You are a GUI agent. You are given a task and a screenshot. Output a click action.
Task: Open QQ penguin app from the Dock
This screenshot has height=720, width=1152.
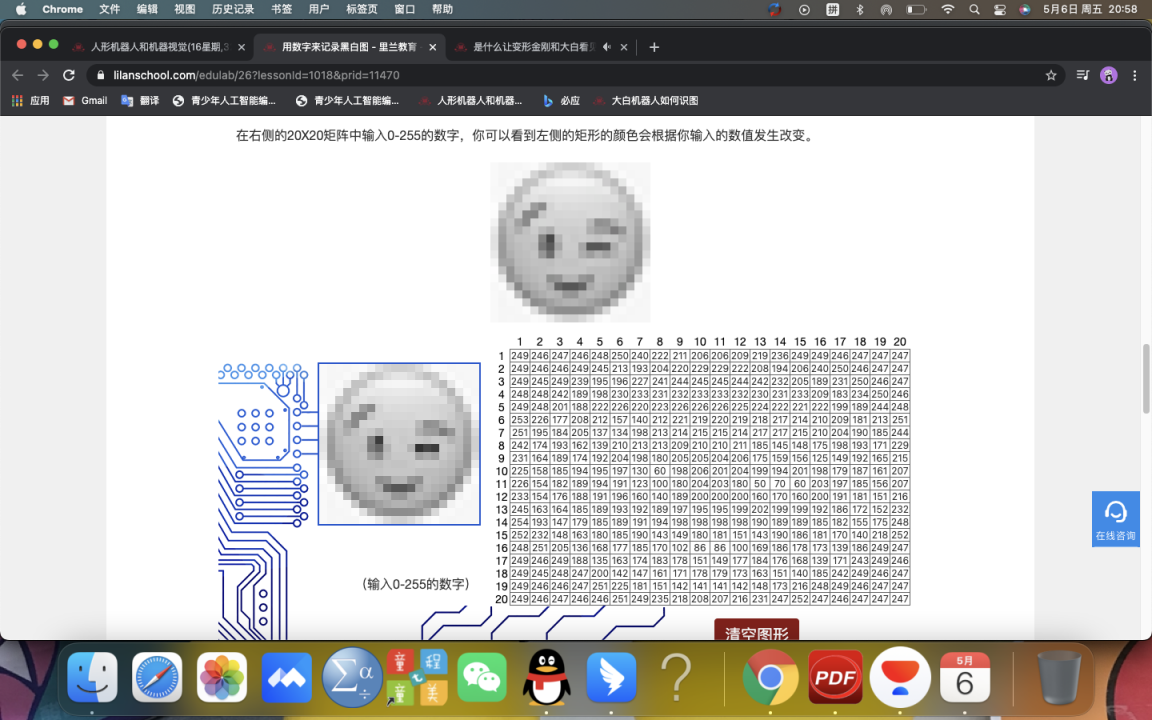(547, 677)
